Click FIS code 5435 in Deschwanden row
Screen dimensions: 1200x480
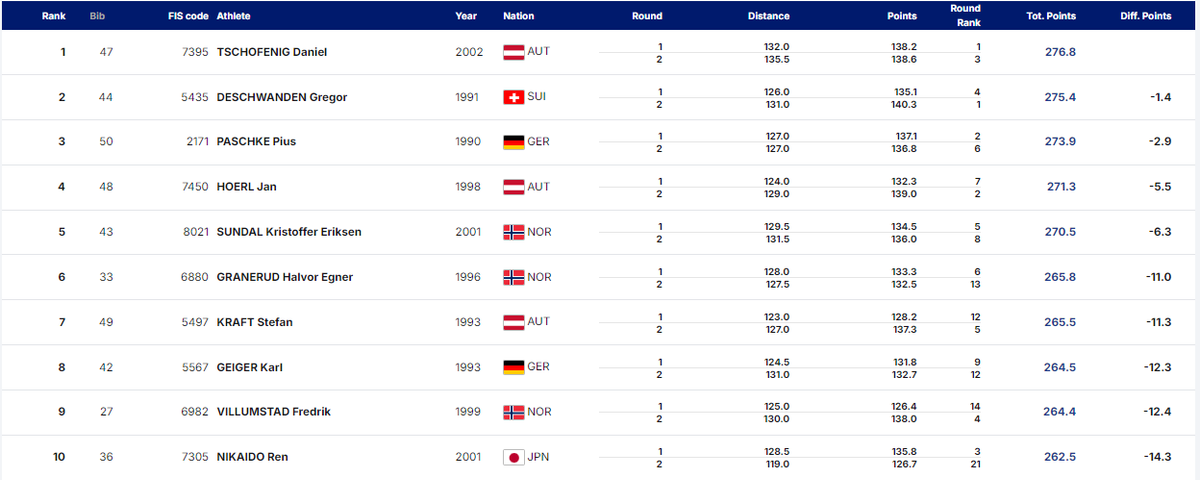pos(195,97)
